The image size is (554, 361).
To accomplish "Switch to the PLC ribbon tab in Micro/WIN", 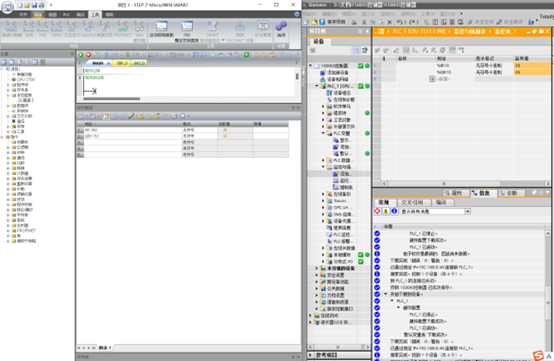I will [66, 14].
